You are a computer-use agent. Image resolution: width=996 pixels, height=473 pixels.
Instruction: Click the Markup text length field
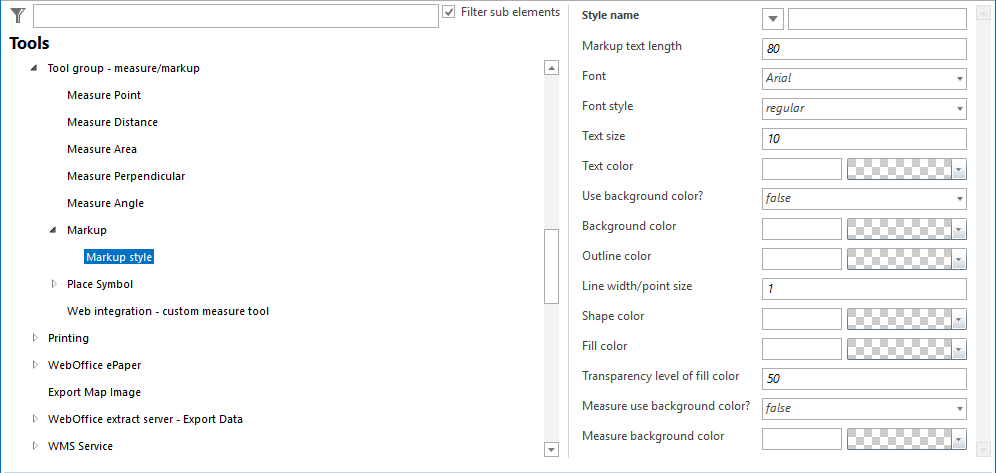pyautogui.click(x=864, y=49)
